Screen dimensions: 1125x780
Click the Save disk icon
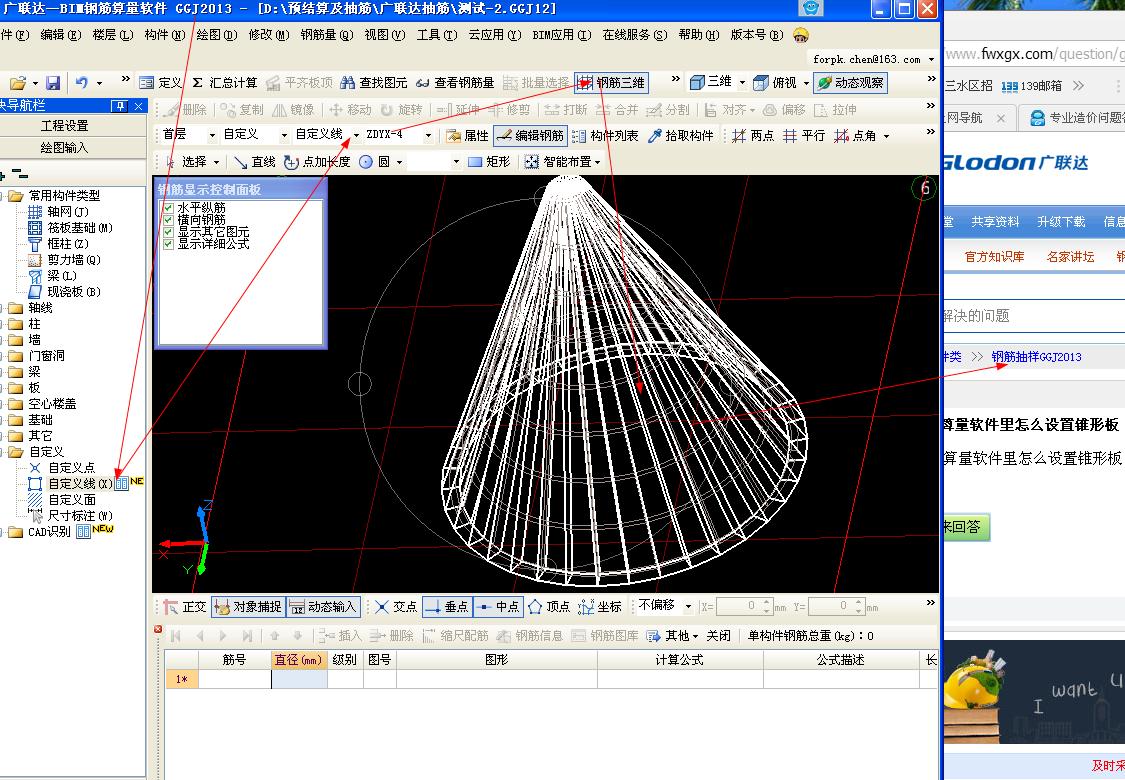click(53, 83)
